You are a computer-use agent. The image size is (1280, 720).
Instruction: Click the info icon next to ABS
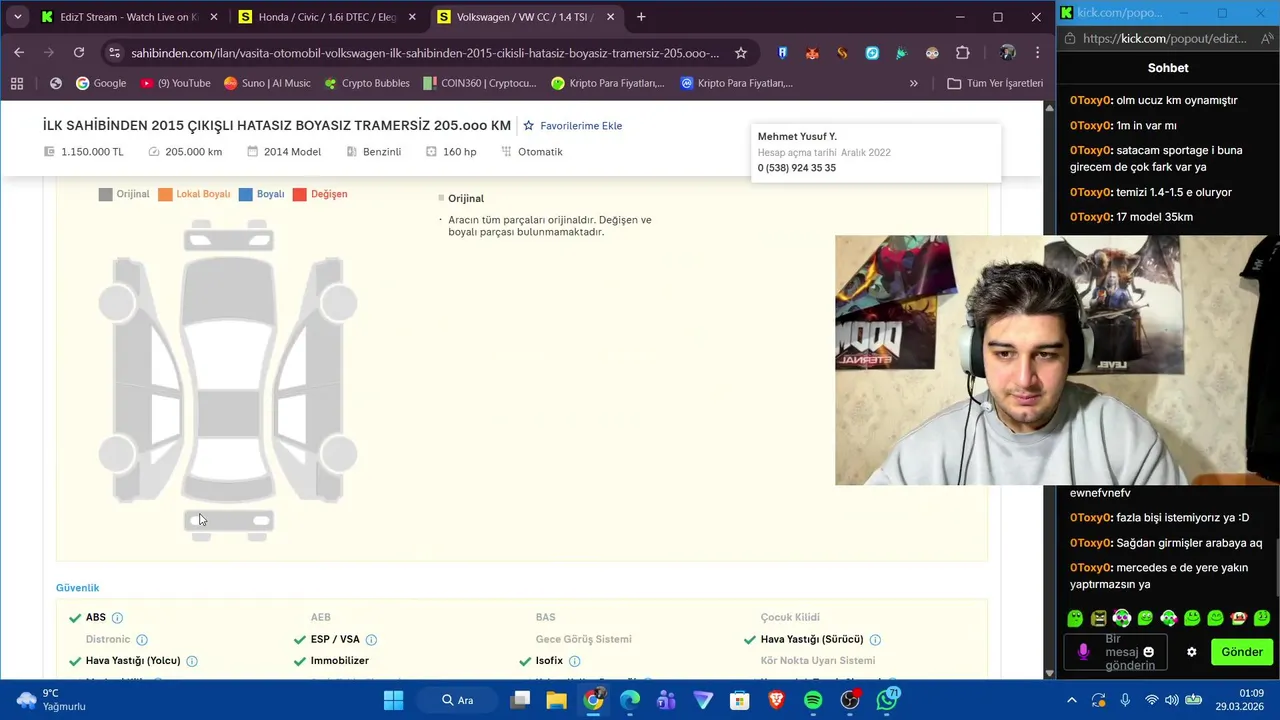coord(117,618)
